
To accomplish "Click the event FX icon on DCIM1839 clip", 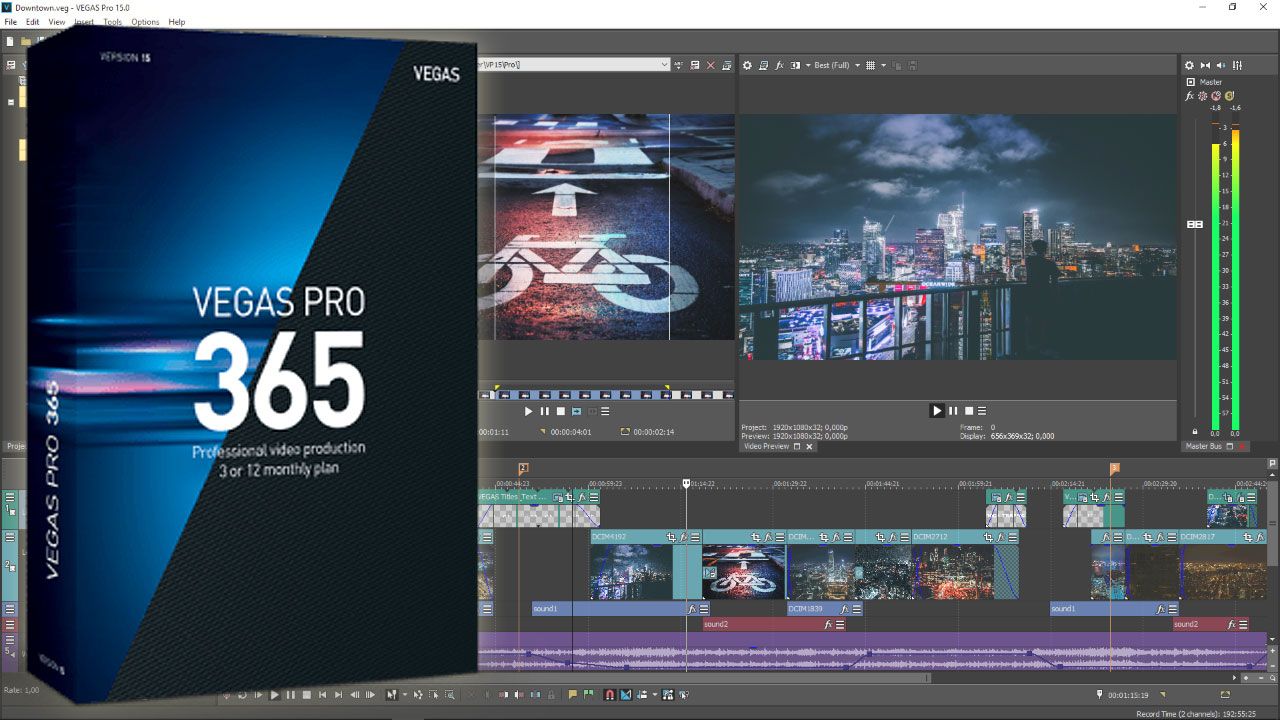I will point(845,609).
